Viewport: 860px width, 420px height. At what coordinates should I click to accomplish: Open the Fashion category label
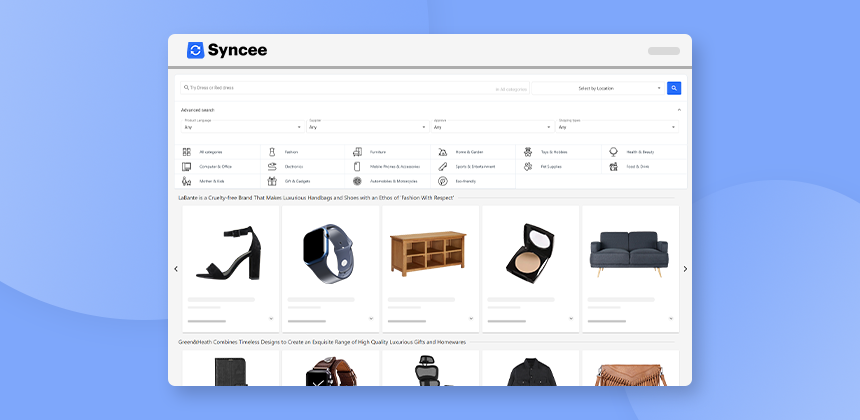[291, 152]
